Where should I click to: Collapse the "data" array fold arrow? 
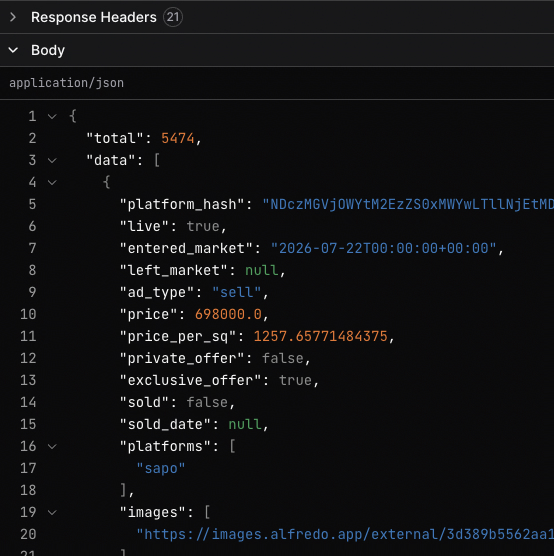pyautogui.click(x=52, y=161)
